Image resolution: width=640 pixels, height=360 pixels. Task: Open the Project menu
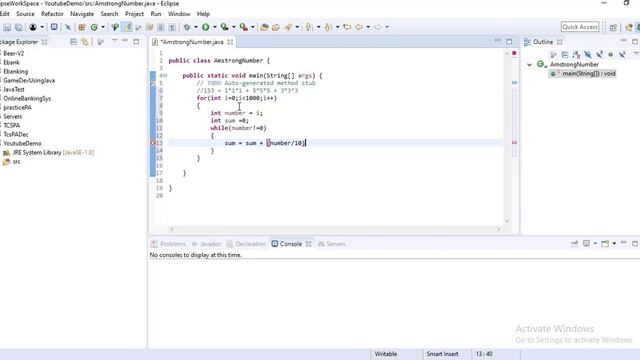[134, 14]
